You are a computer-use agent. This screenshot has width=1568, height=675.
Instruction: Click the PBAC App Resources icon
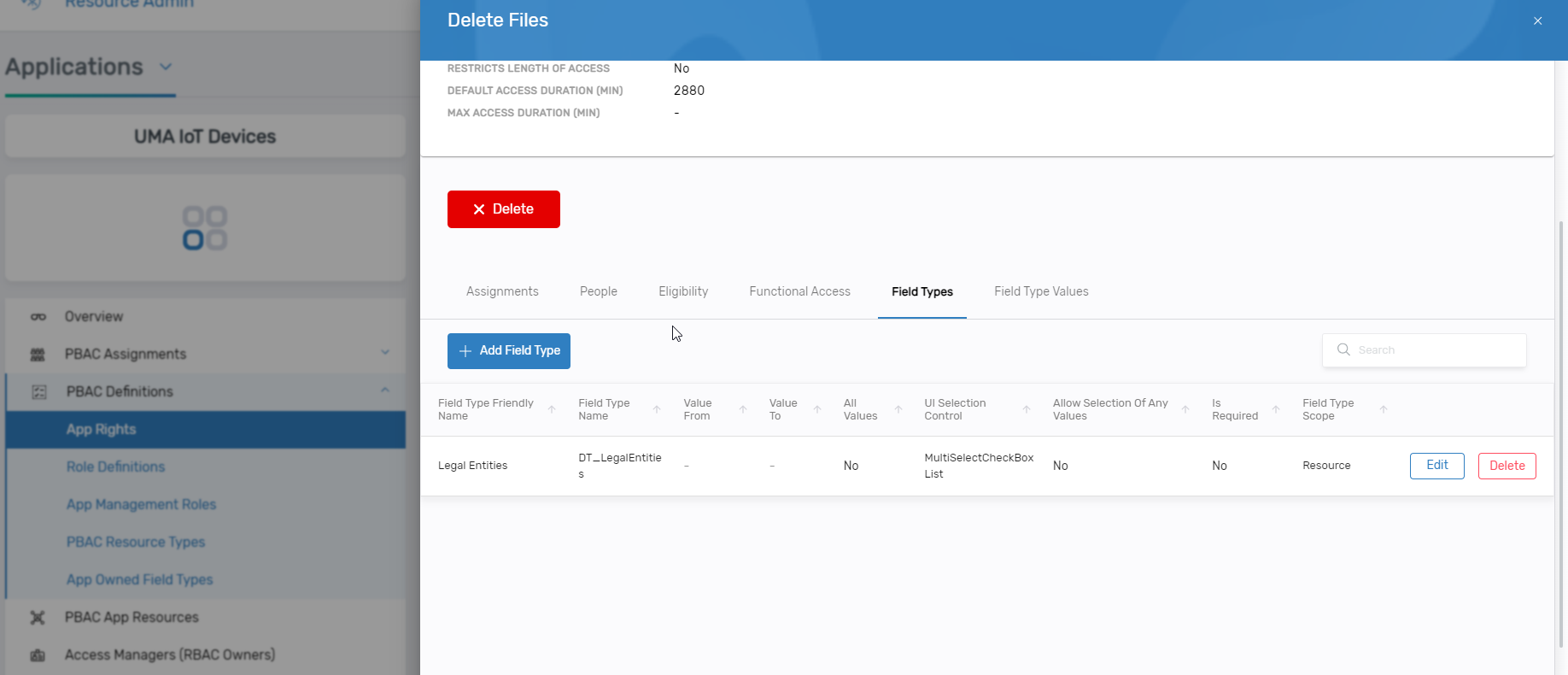pyautogui.click(x=38, y=618)
